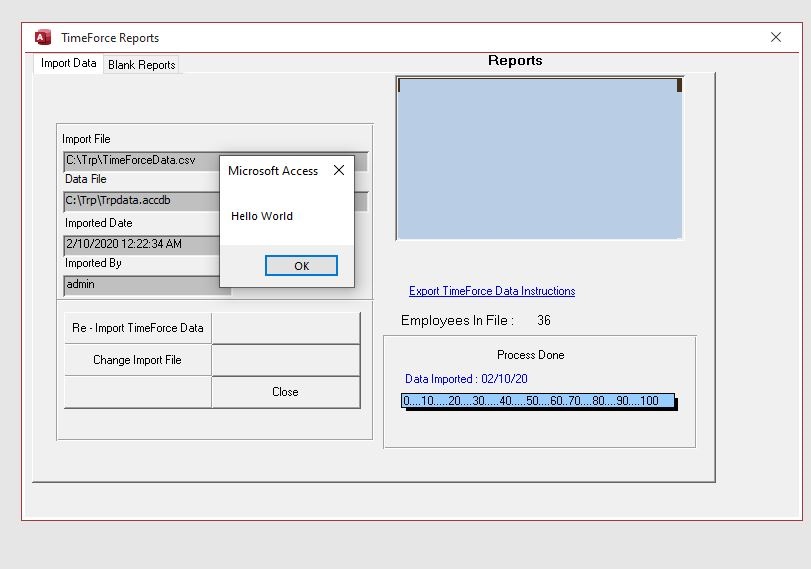Click the Import File label
This screenshot has width=811, height=569.
[x=86, y=139]
